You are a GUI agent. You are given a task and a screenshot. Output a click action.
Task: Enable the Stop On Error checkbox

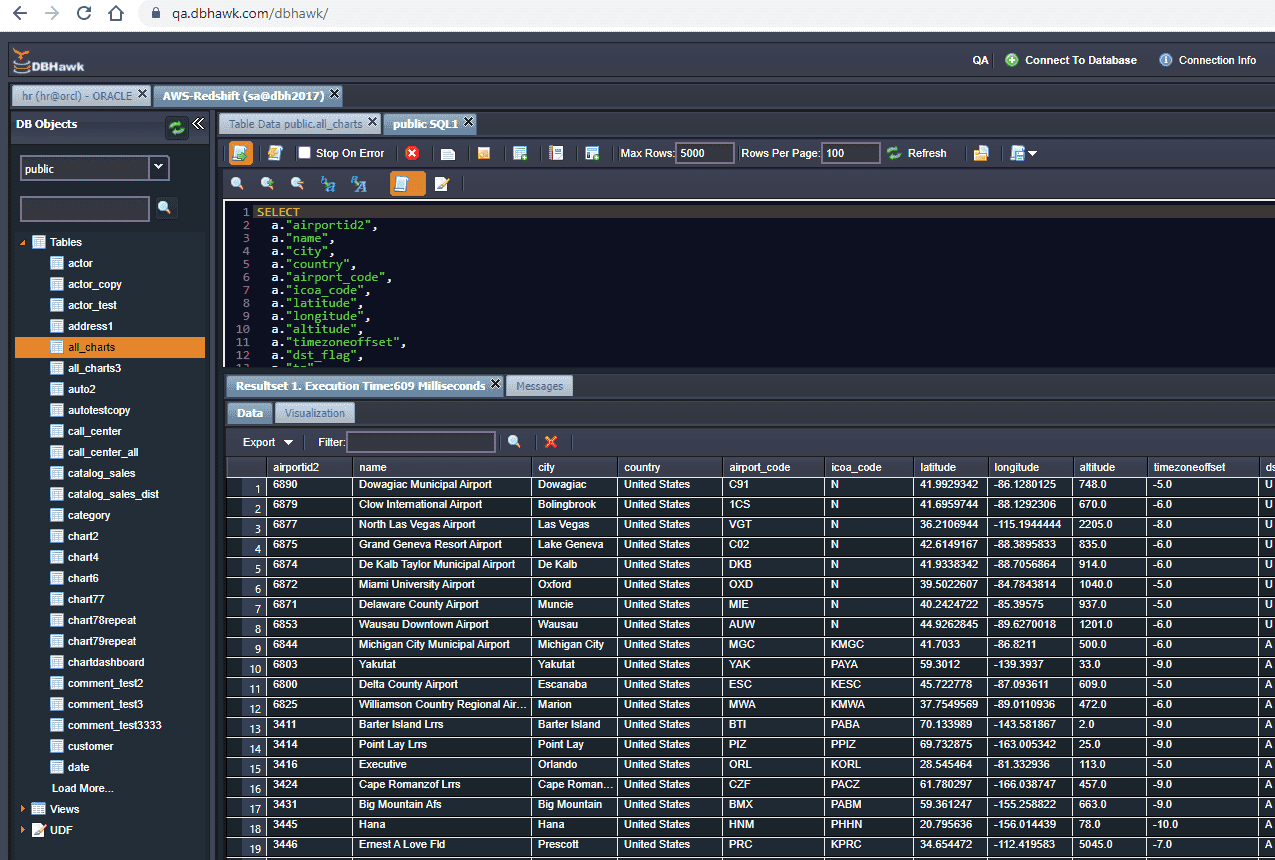pyautogui.click(x=305, y=153)
